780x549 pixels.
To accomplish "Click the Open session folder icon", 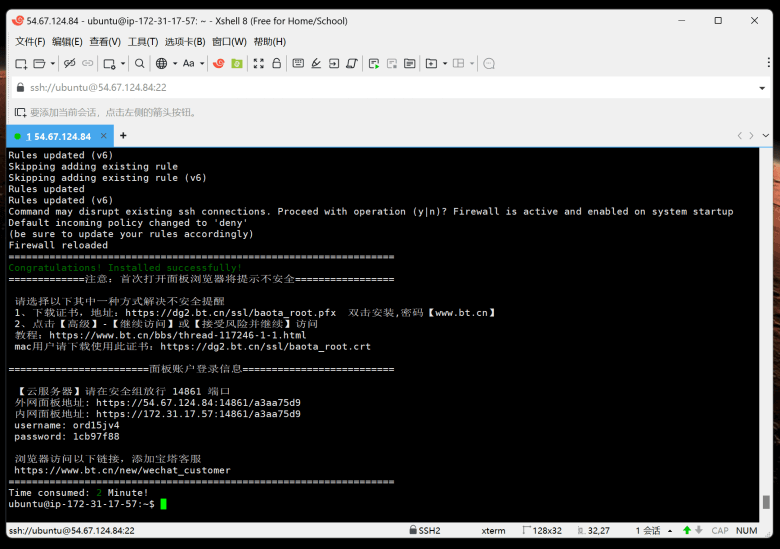I will [39, 64].
